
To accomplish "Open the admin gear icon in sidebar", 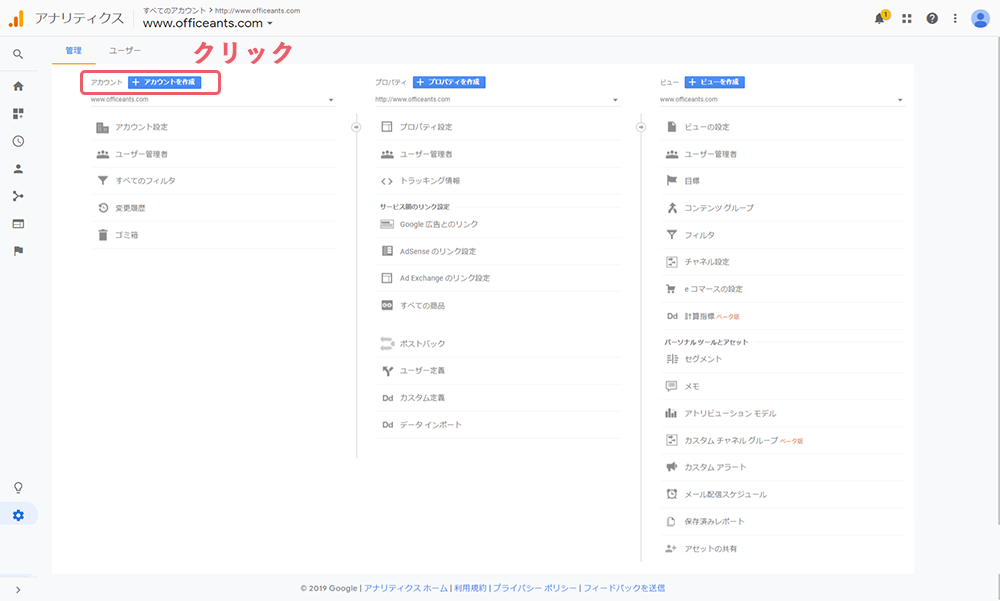I will pyautogui.click(x=18, y=515).
